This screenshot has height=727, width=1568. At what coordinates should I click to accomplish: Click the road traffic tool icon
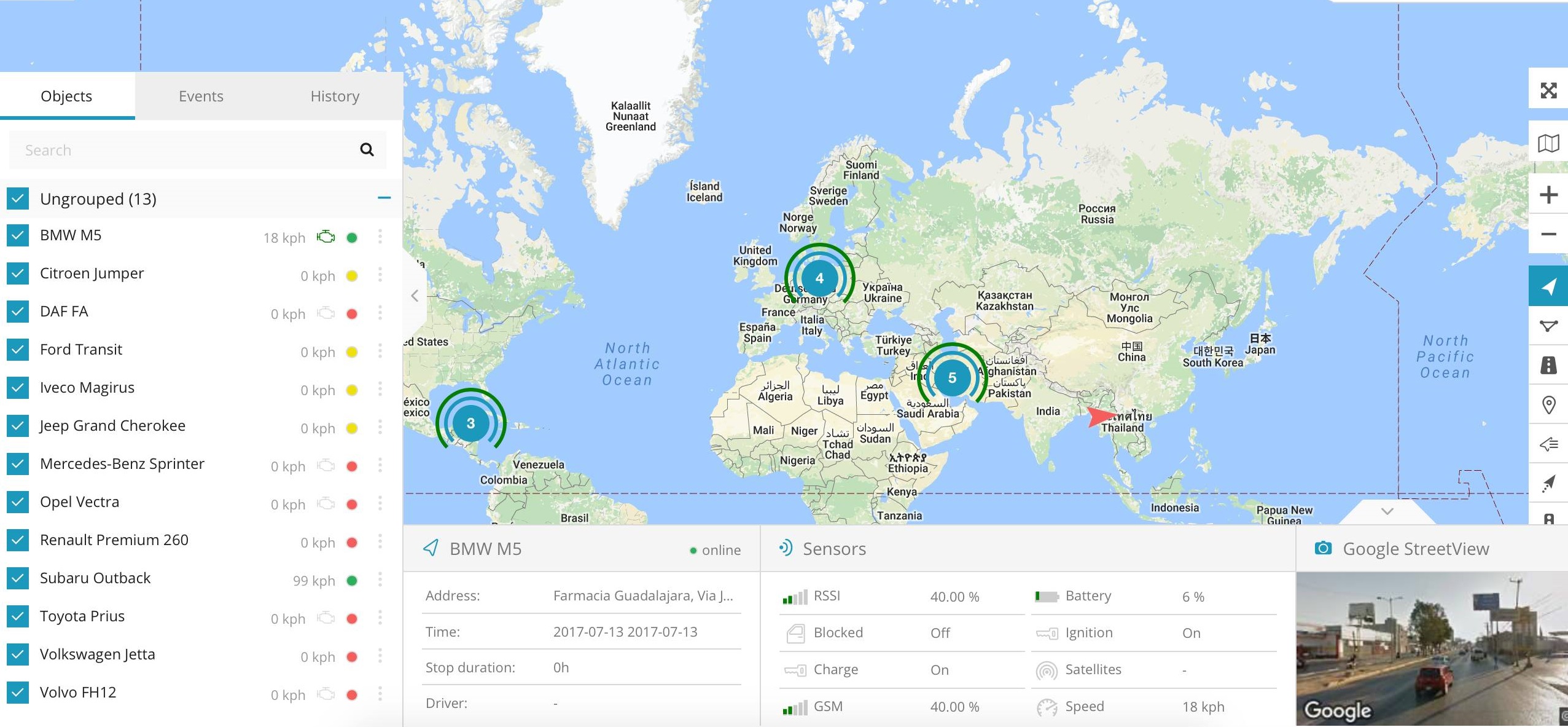[1548, 365]
